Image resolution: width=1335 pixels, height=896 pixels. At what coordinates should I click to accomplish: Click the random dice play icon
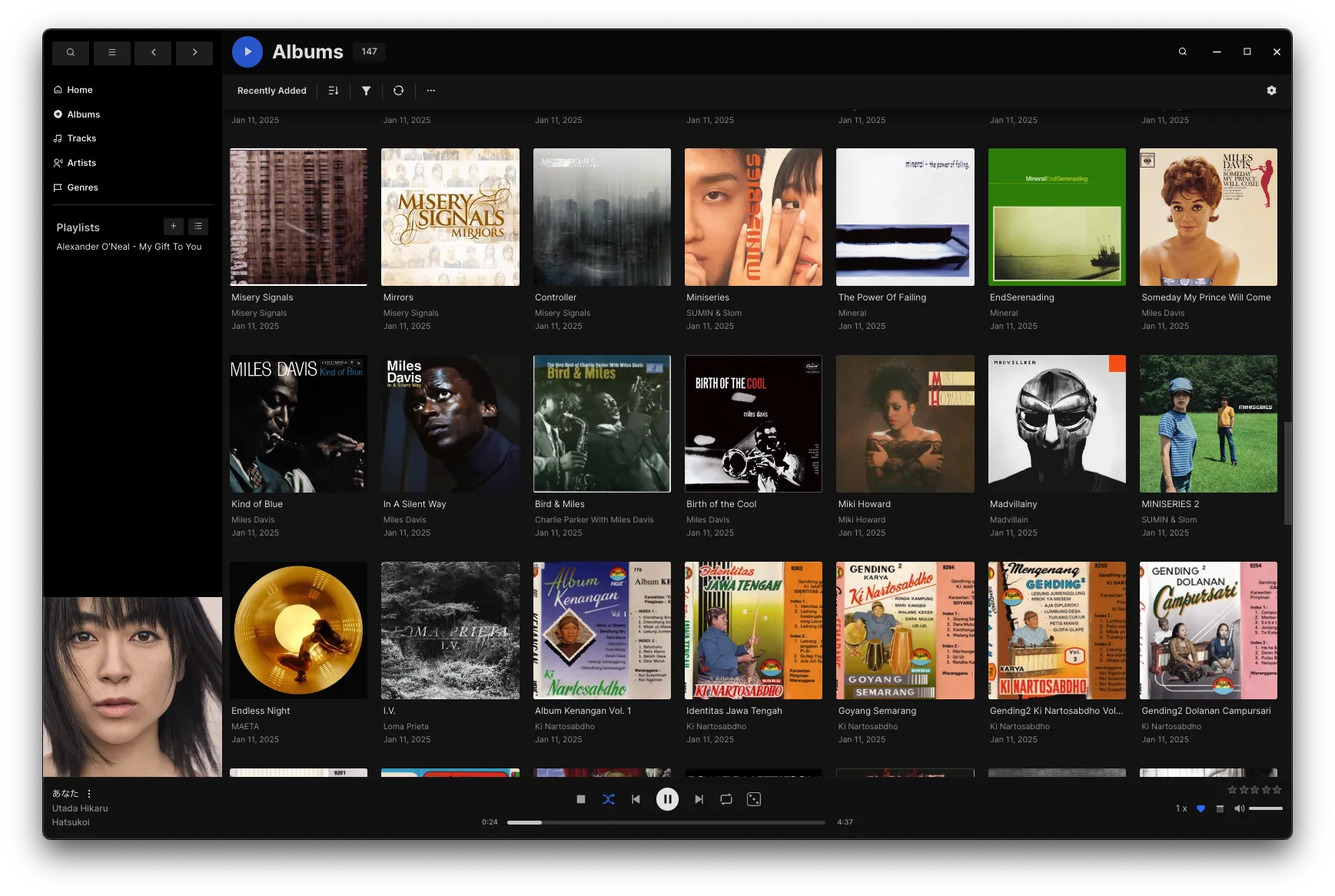(x=754, y=799)
